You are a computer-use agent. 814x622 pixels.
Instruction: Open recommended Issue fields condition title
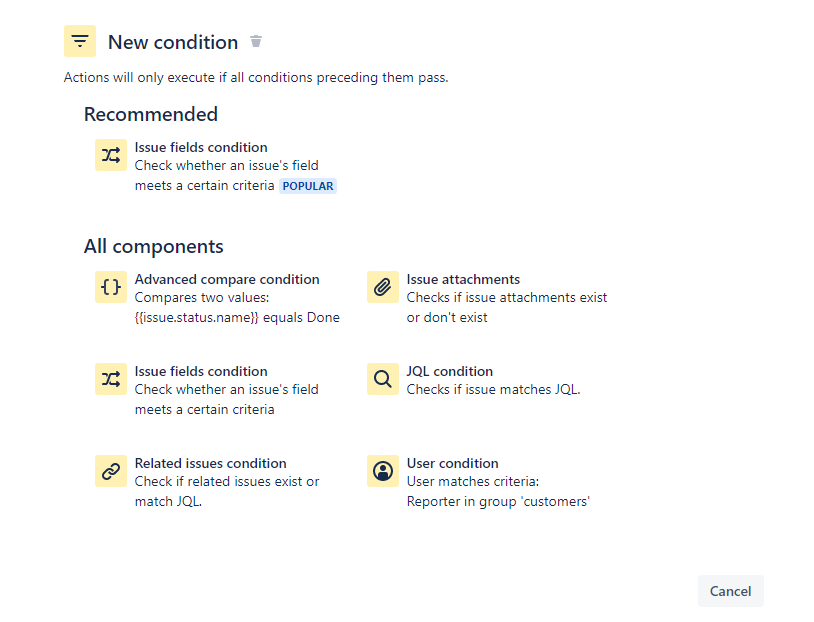point(201,147)
